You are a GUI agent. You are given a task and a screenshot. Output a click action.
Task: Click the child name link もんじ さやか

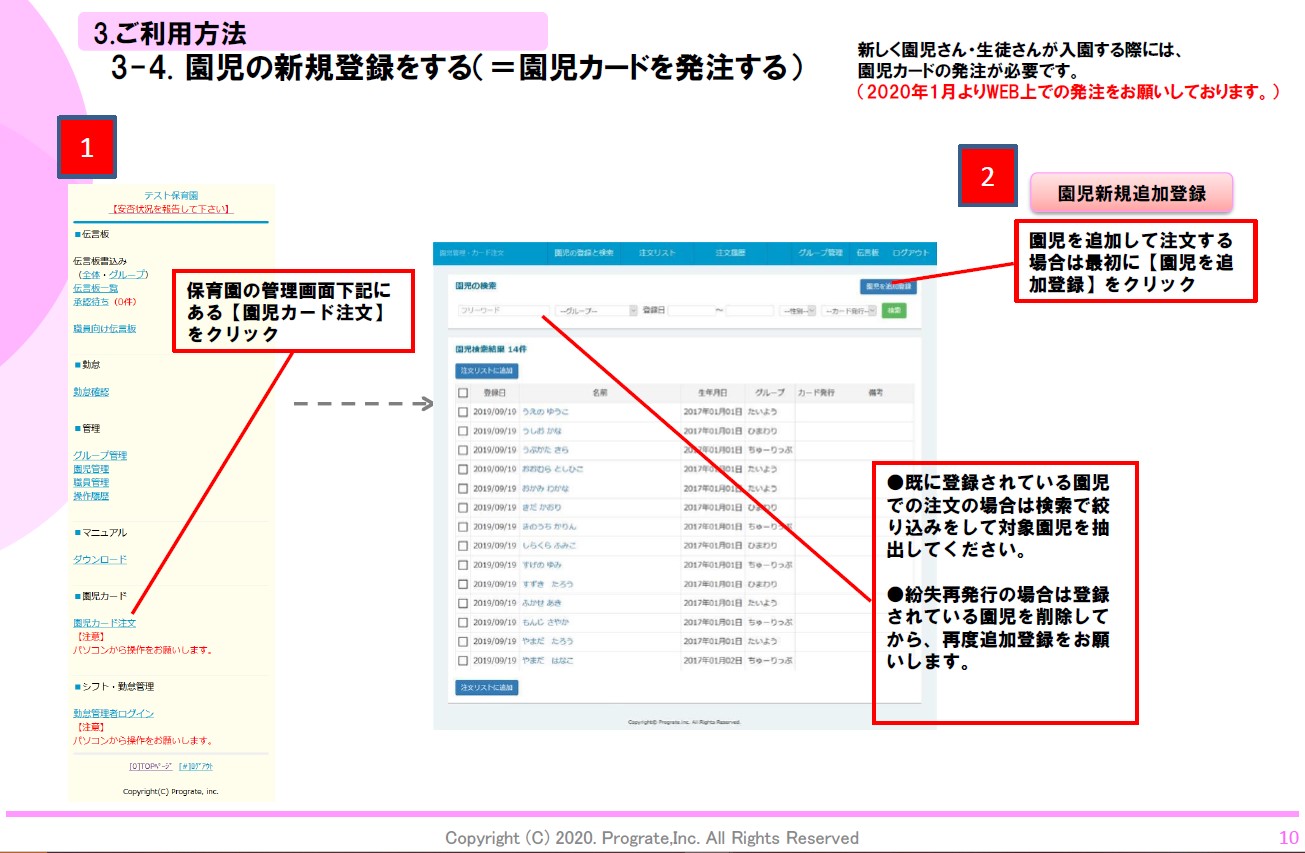click(545, 622)
